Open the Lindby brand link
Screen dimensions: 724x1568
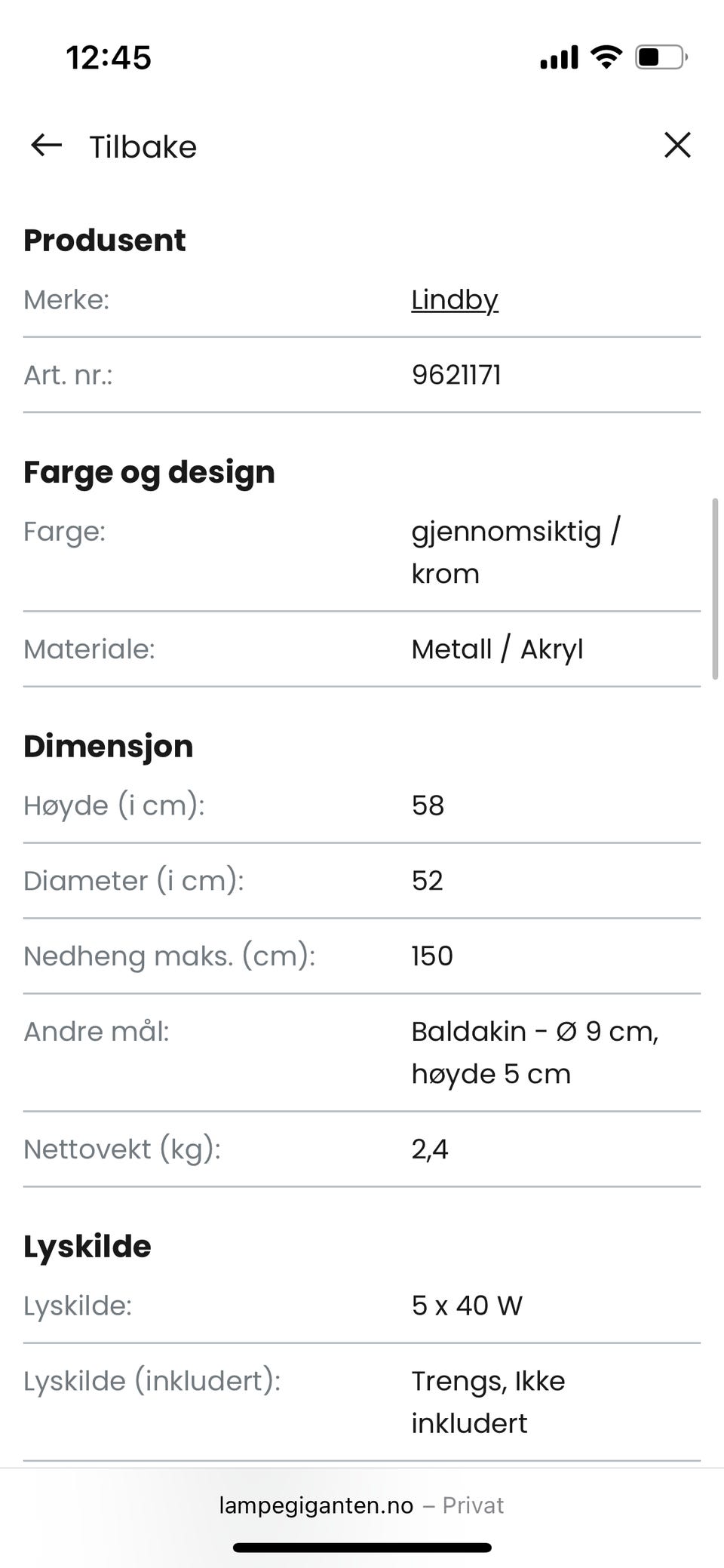tap(455, 299)
